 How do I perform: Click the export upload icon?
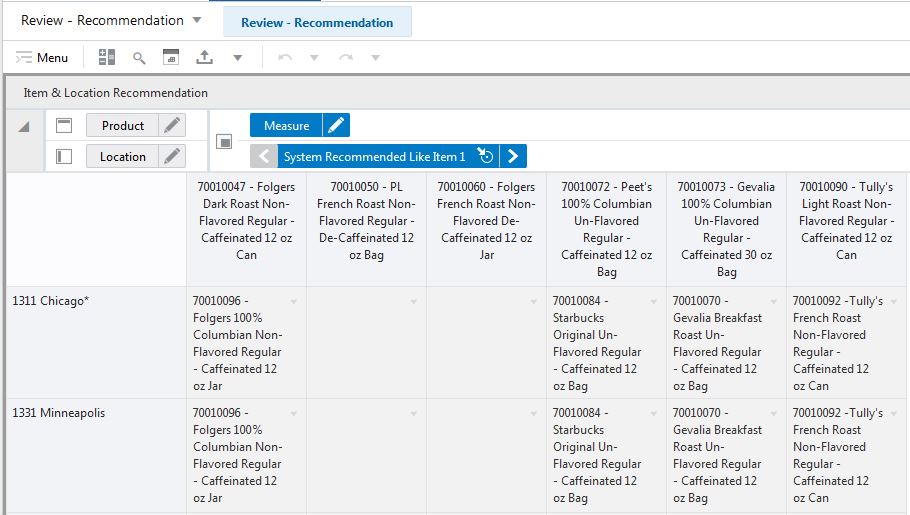(204, 57)
